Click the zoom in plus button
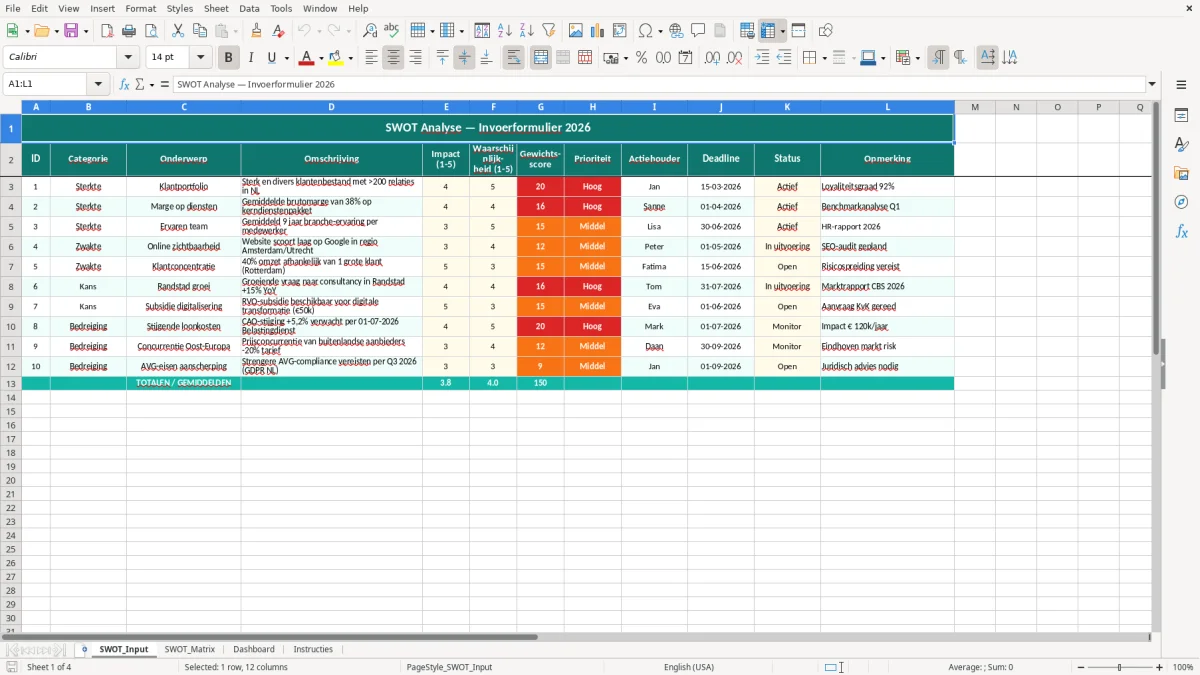 [x=1160, y=667]
